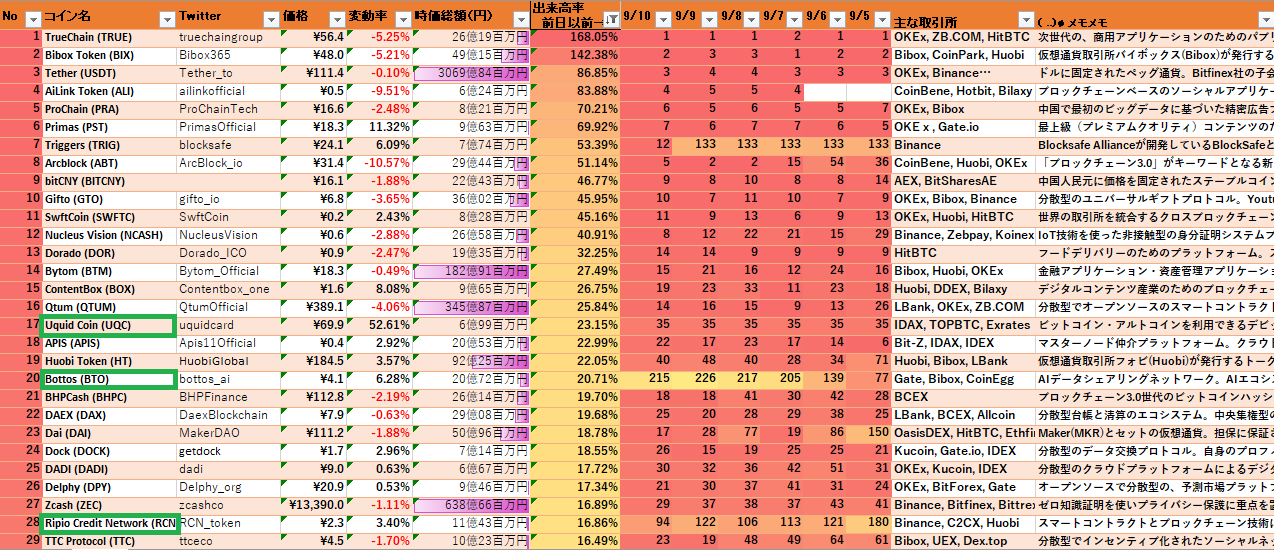Select Uquid Coin's 52.61% change rate cell
This screenshot has height=550, width=1274.
380,325
